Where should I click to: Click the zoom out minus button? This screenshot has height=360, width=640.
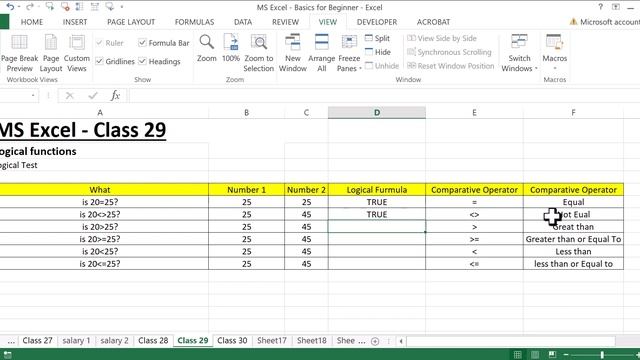pyautogui.click(x=566, y=354)
